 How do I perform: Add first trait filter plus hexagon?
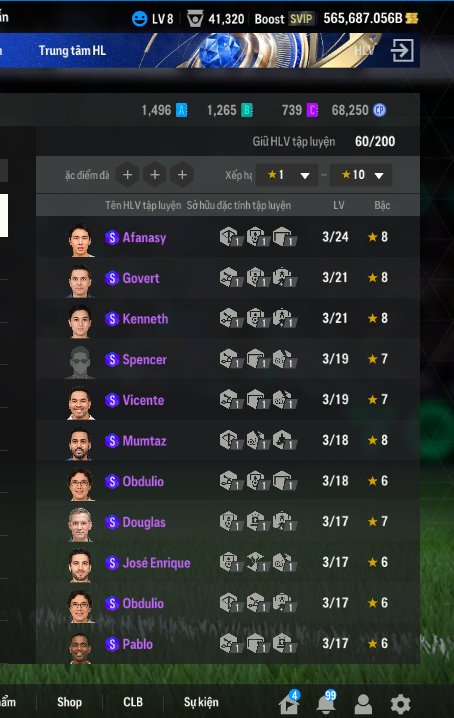pos(127,174)
